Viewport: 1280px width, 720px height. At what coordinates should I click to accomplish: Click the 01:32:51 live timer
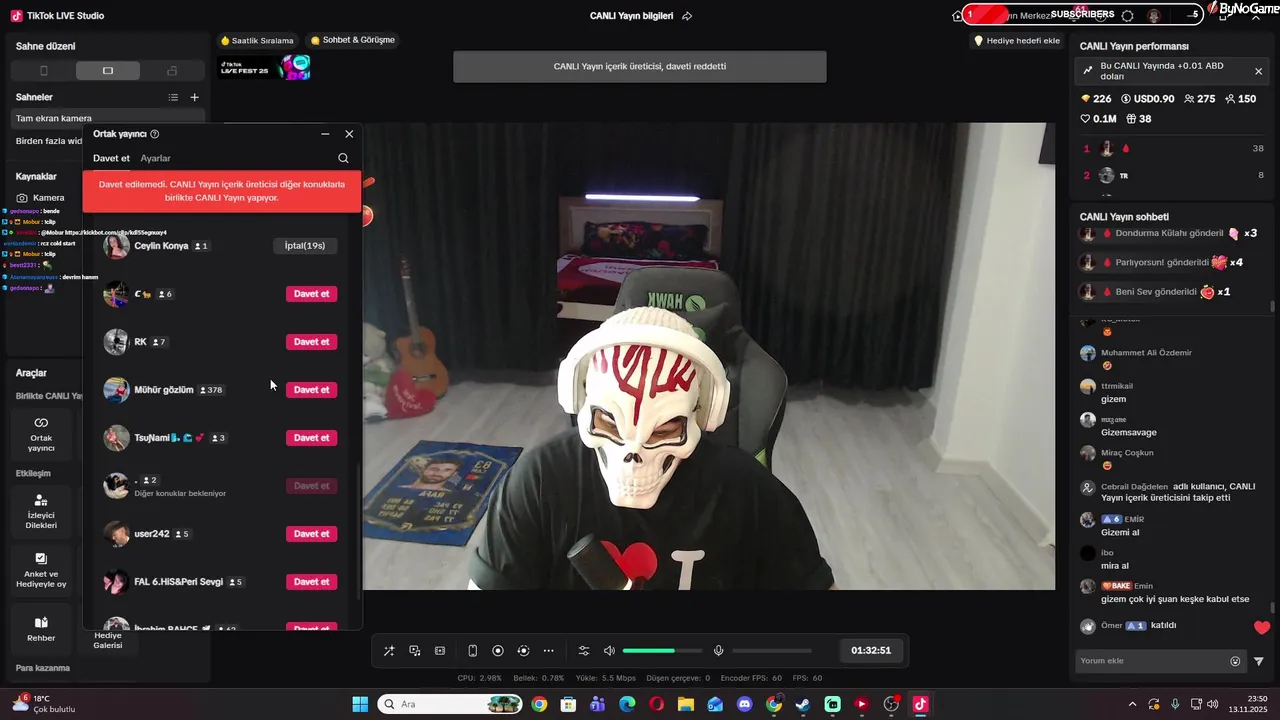(x=871, y=651)
